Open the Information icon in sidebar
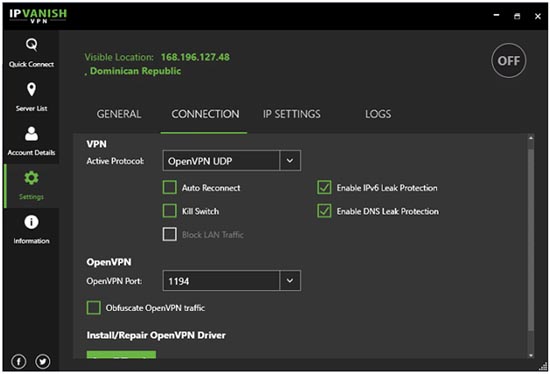The image size is (550, 374). pos(31,222)
